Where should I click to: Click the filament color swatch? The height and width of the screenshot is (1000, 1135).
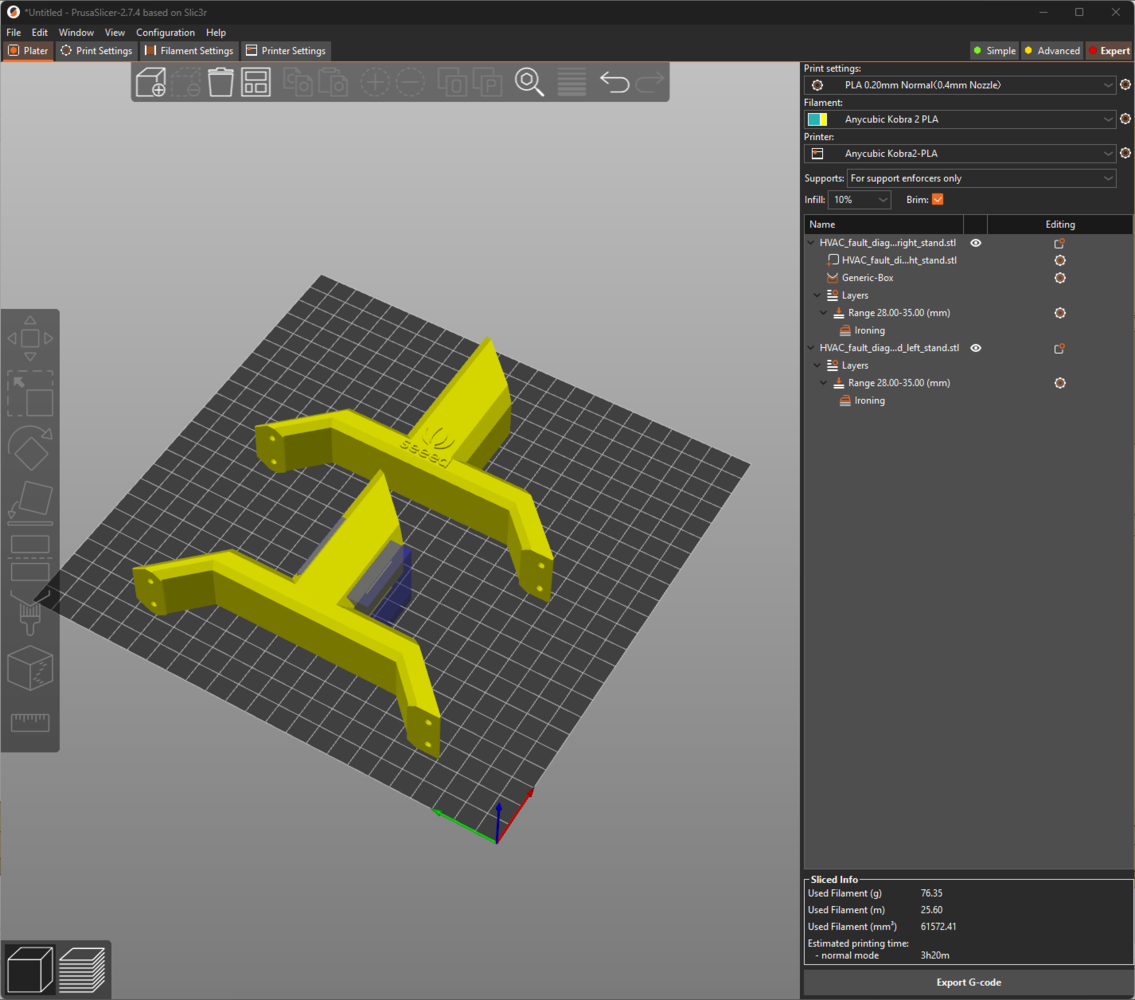[x=817, y=120]
